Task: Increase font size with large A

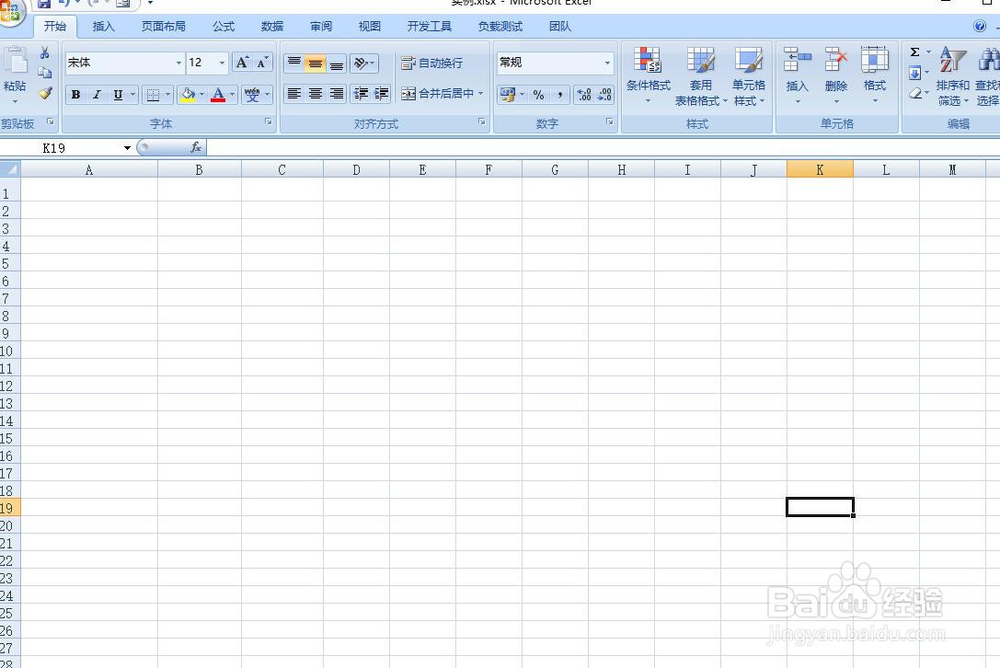Action: 242,63
